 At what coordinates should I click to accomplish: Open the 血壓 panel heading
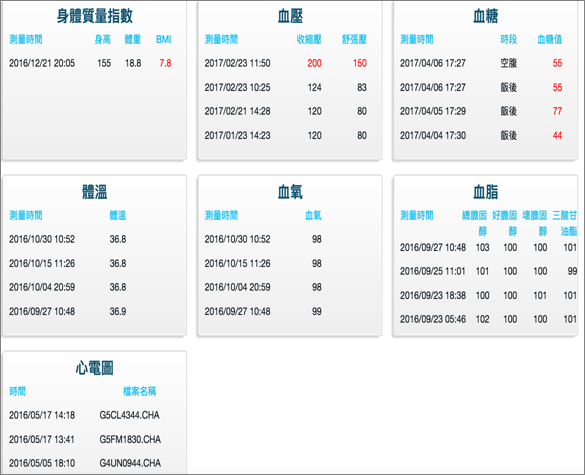coord(290,16)
